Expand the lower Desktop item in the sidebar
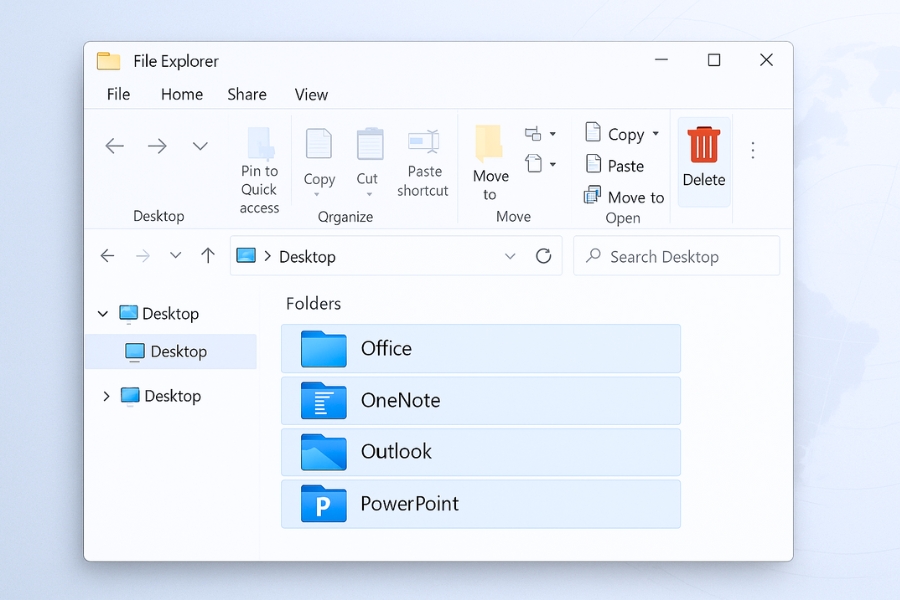Screen dimensions: 900x600 tap(107, 396)
